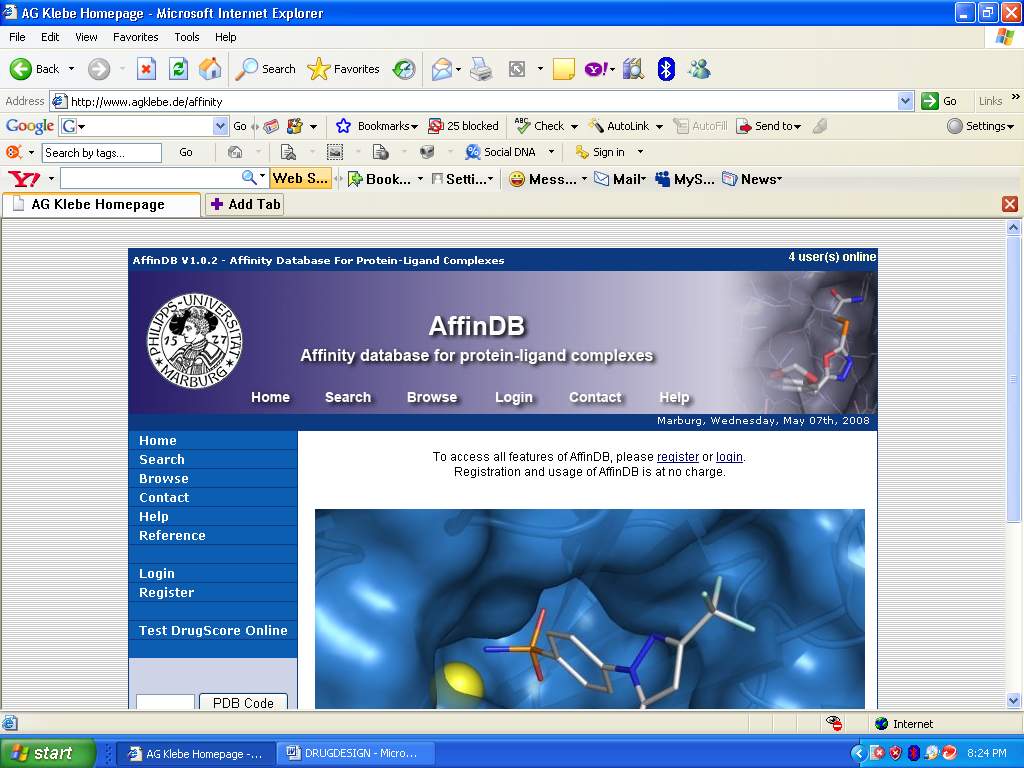Open the History clock icon

tap(404, 69)
